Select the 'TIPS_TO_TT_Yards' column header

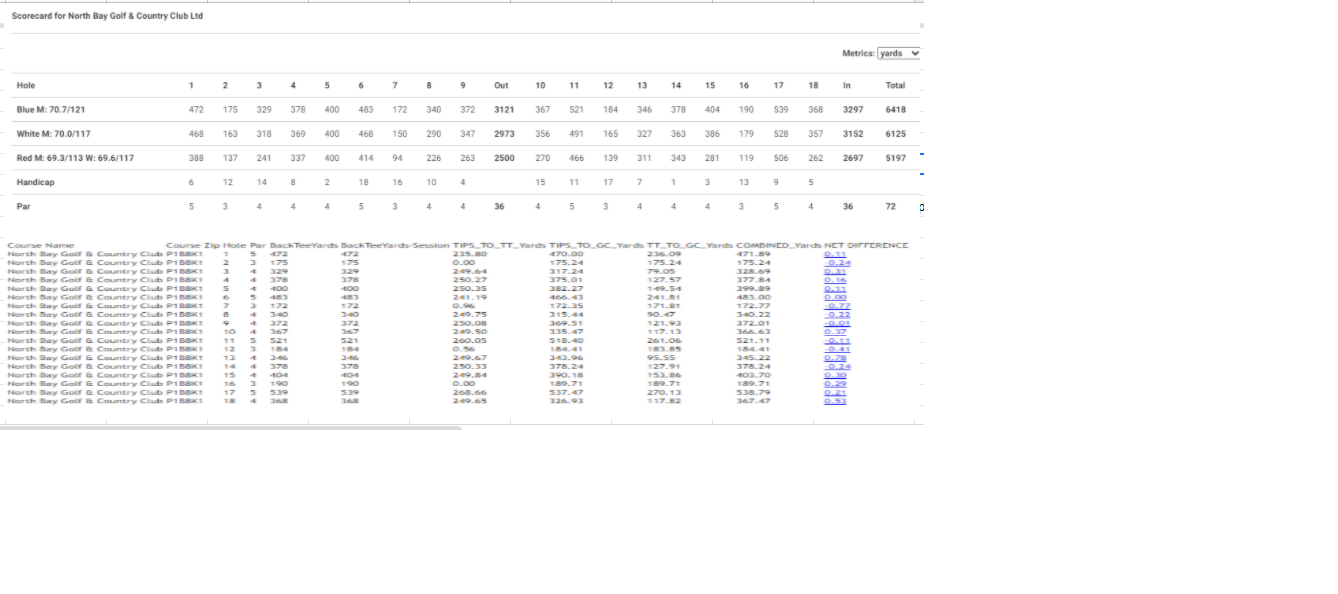[x=500, y=245]
